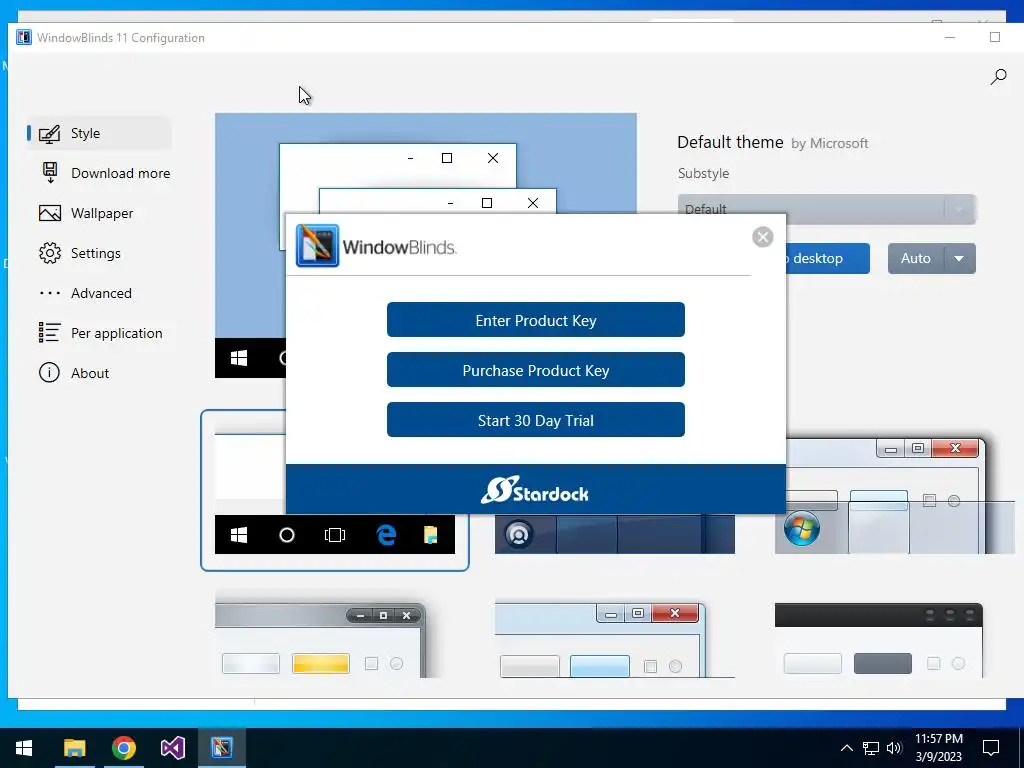The image size is (1024, 768).
Task: Click the WindowBlinds title bar app icon
Action: 24,37
